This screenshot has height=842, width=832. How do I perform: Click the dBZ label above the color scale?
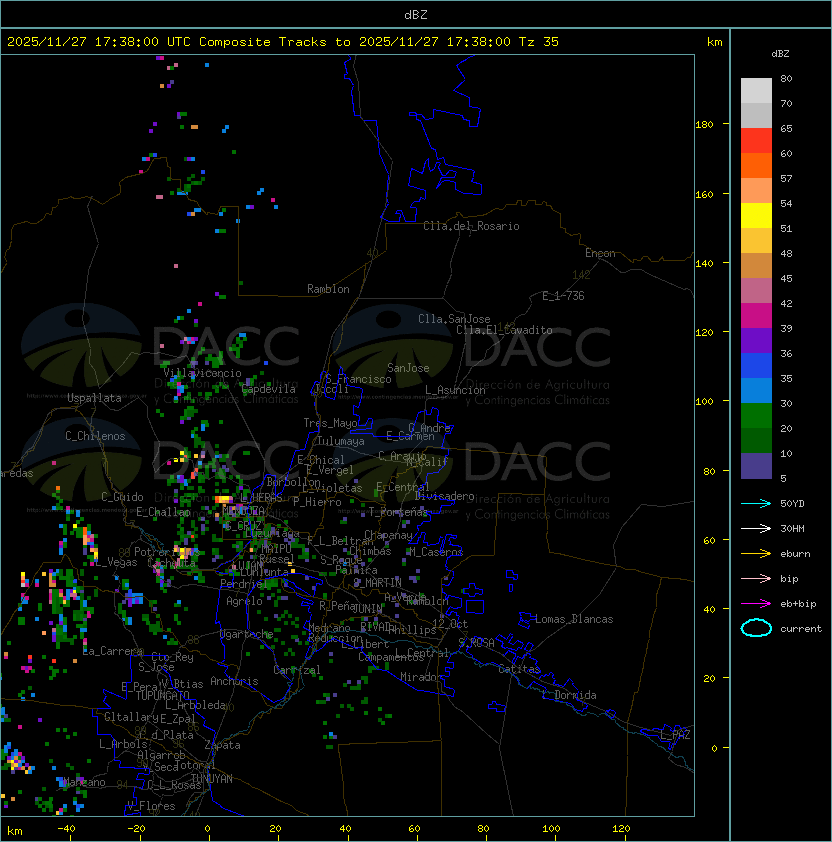[780, 54]
